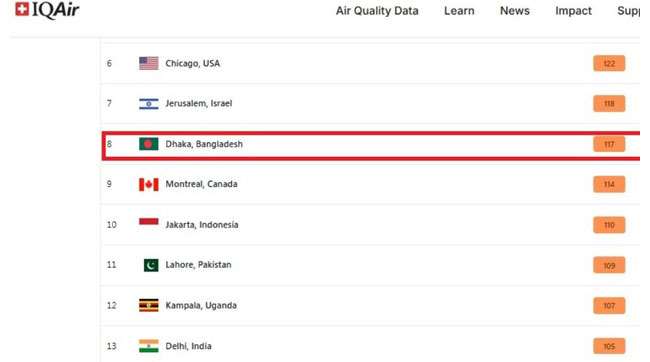
Task: Click the IQAir logo
Action: point(47,10)
